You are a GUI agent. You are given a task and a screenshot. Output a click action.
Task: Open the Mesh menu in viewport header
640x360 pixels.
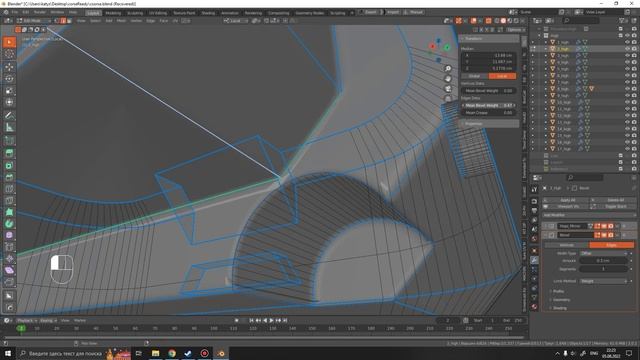coord(121,20)
